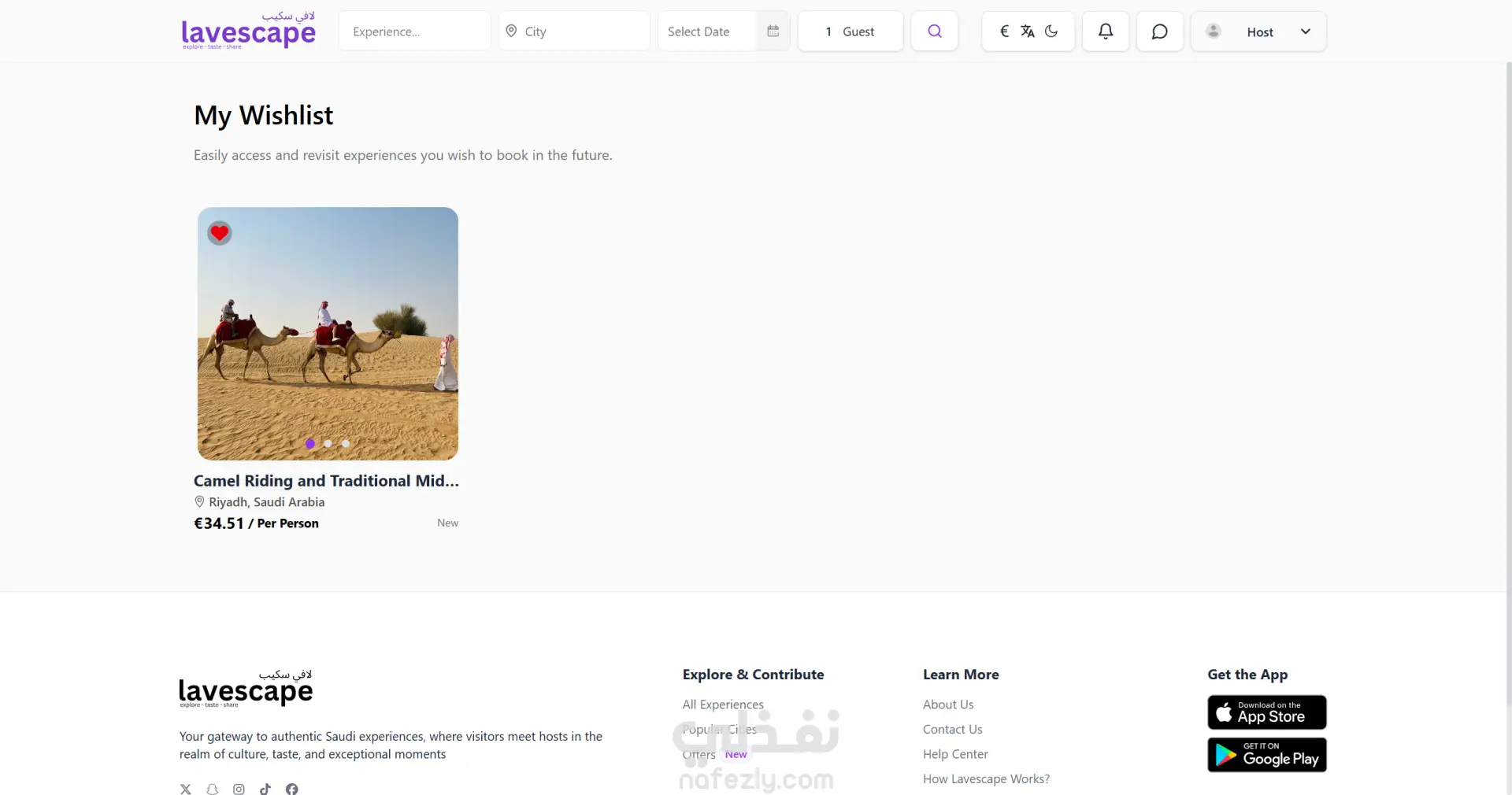
Task: Open About Us footer link
Action: [x=948, y=704]
